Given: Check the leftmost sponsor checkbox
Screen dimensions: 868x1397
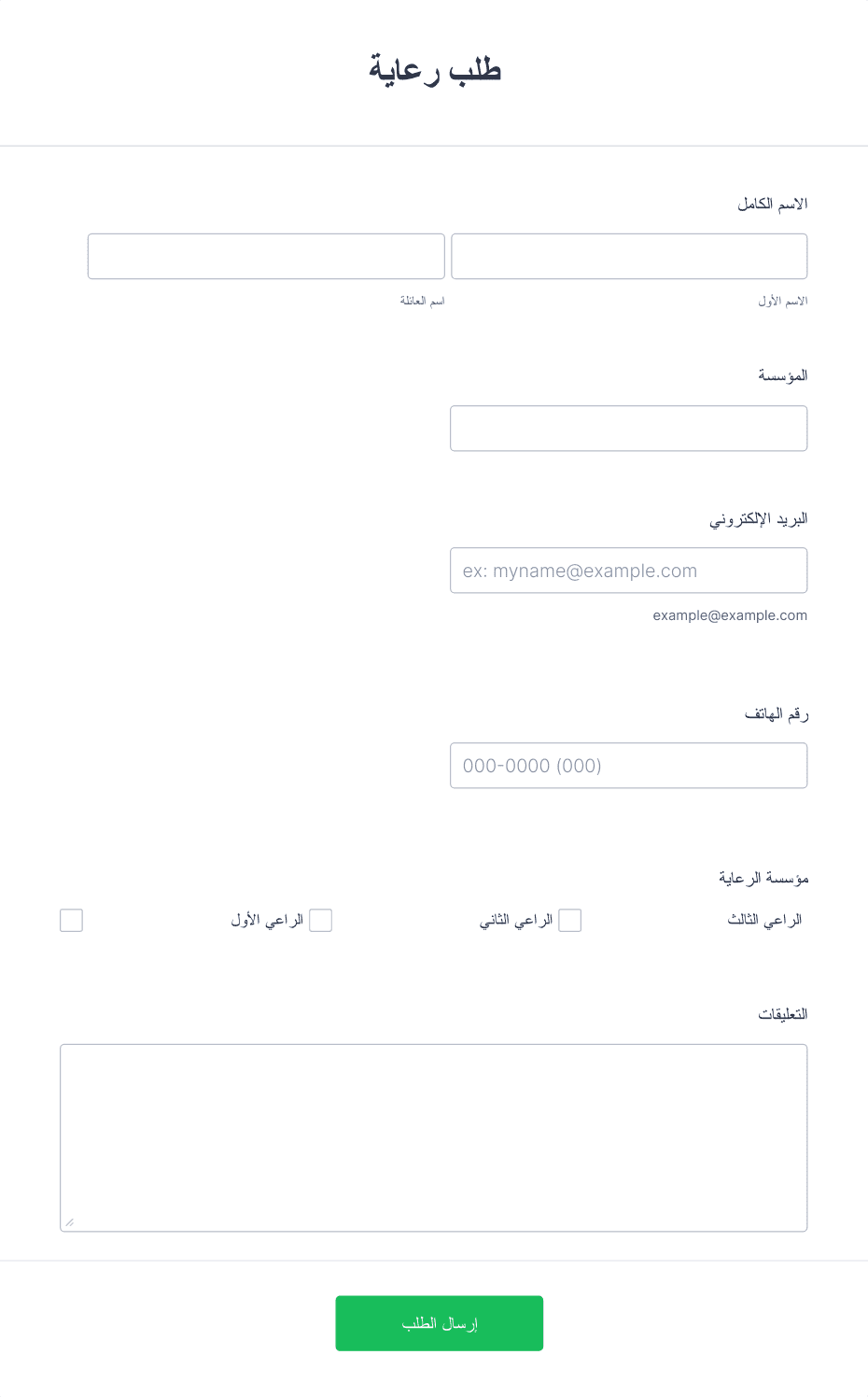Looking at the screenshot, I should click(x=71, y=921).
